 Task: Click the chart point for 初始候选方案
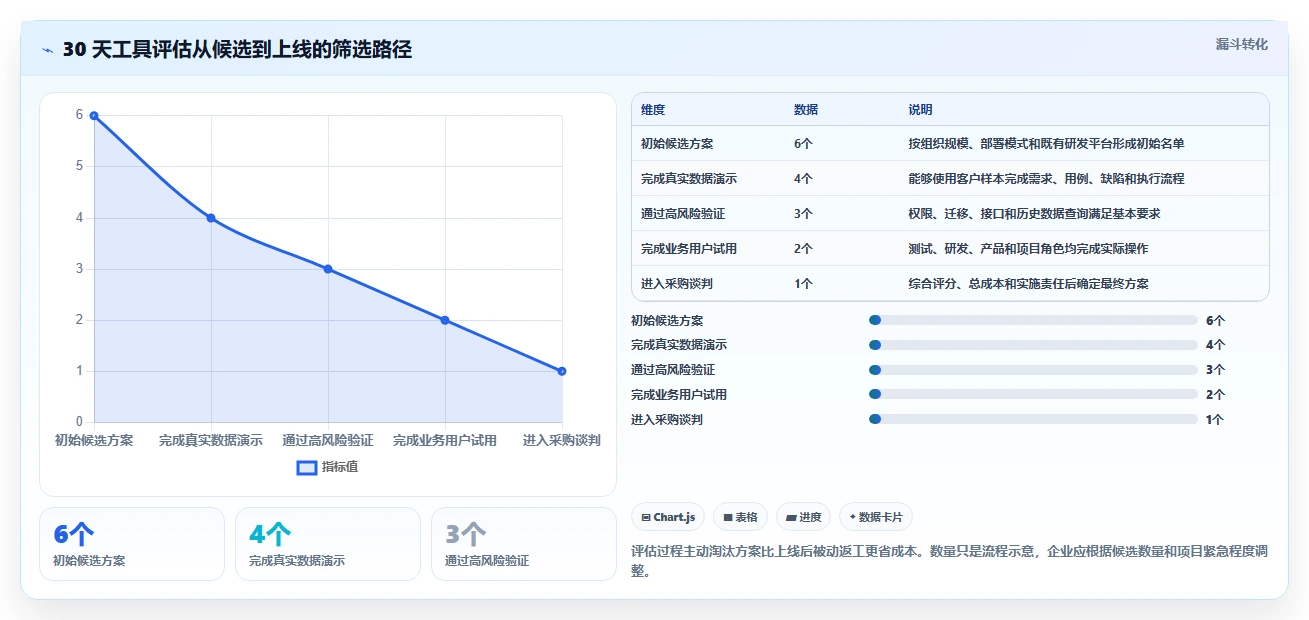coord(94,115)
